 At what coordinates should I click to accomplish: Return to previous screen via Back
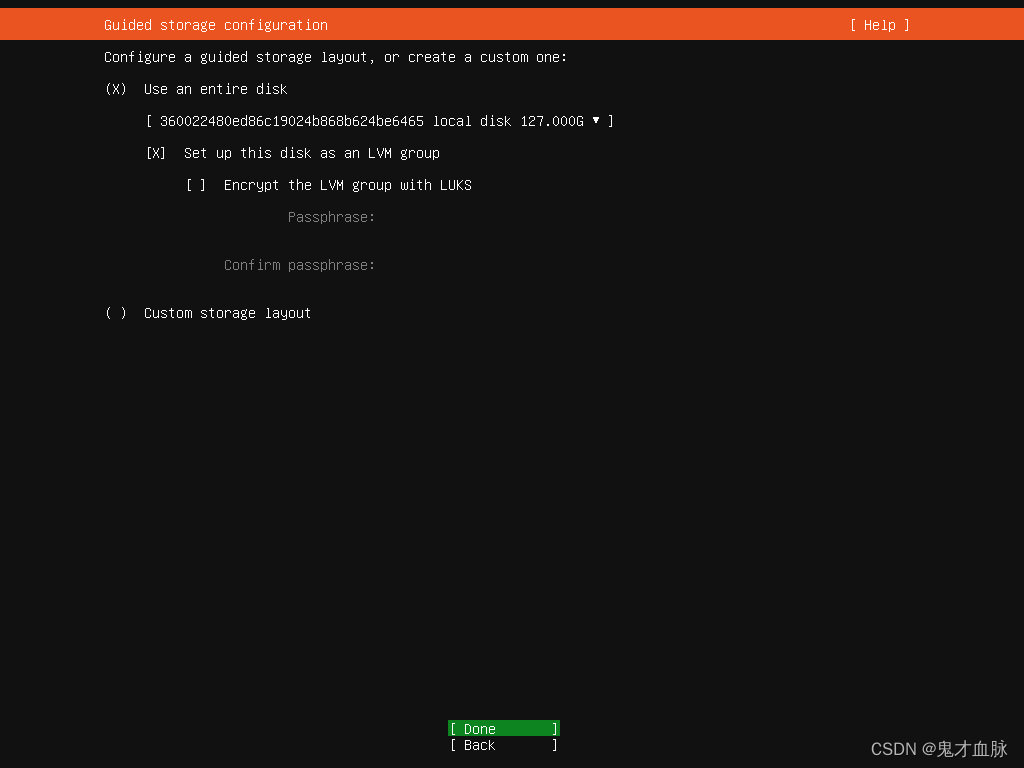[503, 745]
